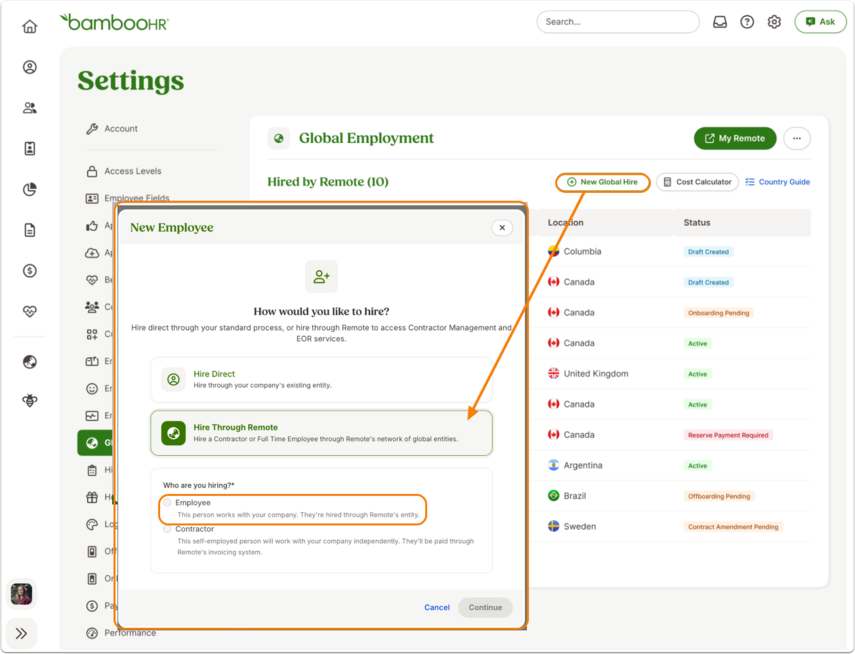The width and height of the screenshot is (855, 654).
Task: Open the inbox tray icon
Action: (x=720, y=22)
